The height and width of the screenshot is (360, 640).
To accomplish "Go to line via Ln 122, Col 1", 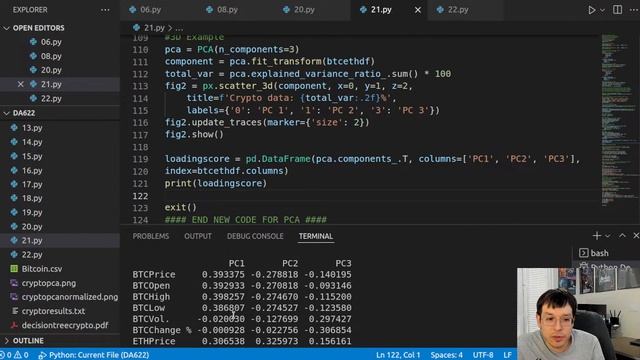I will (x=398, y=355).
